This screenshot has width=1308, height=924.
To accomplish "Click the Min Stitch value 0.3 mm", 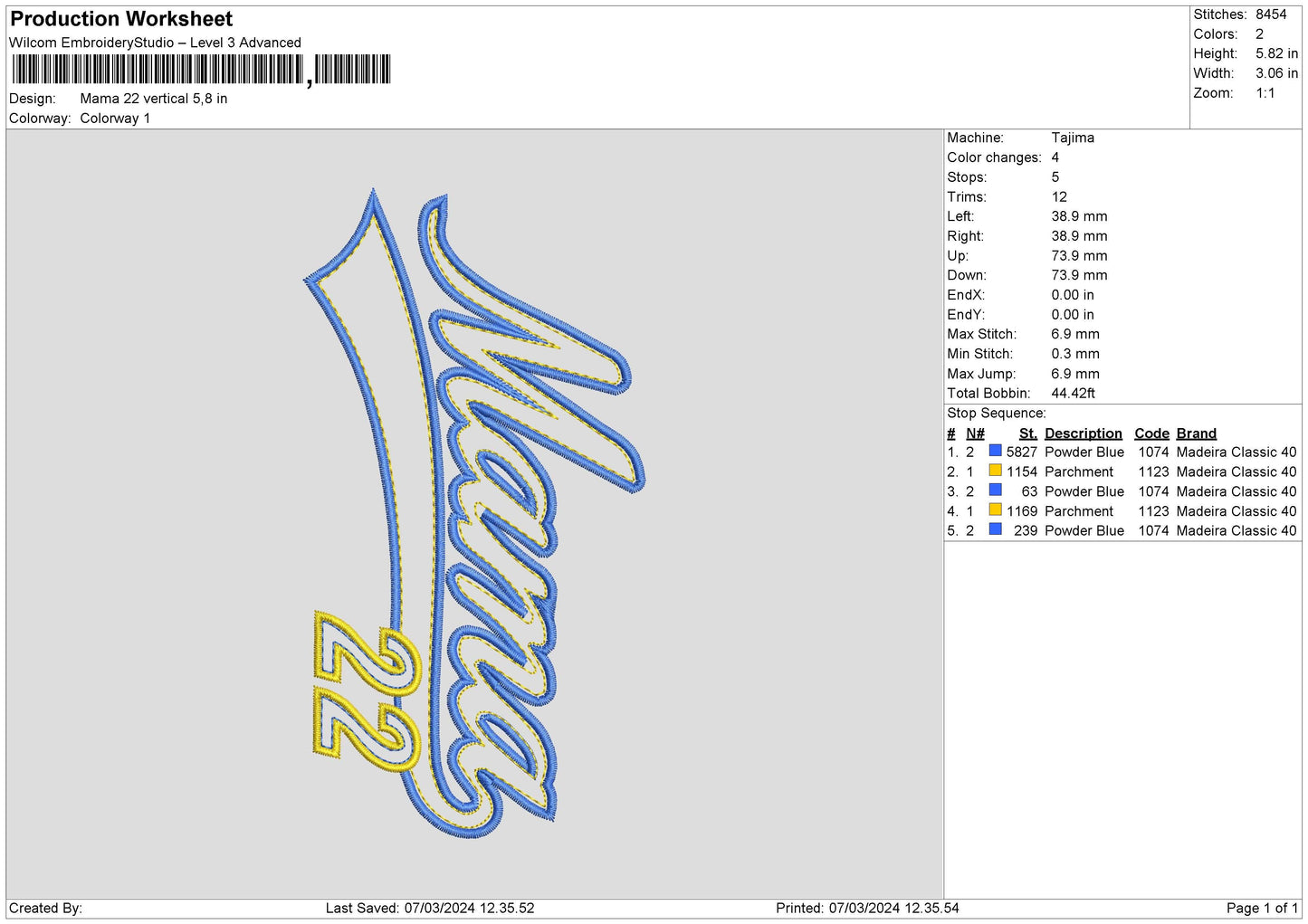I will [1075, 354].
